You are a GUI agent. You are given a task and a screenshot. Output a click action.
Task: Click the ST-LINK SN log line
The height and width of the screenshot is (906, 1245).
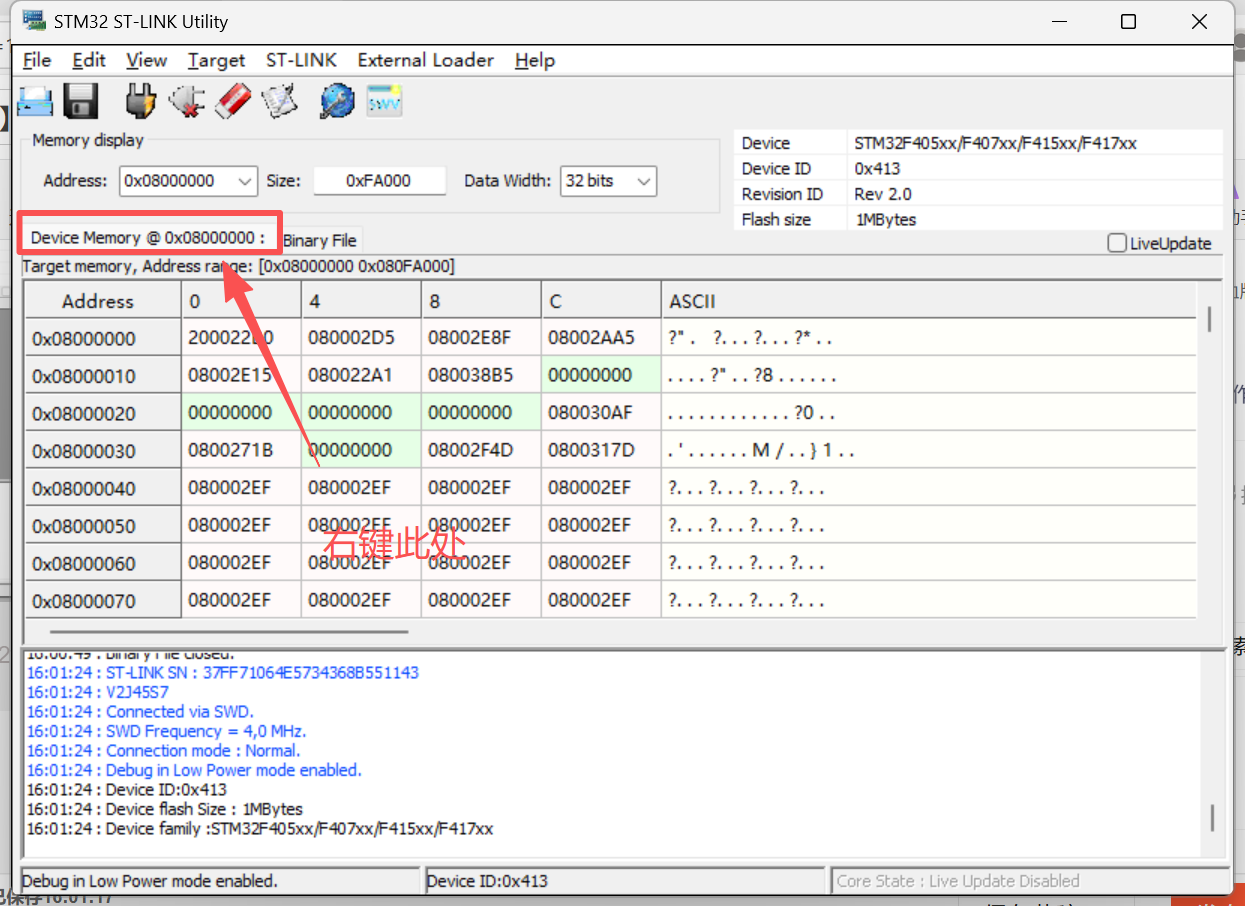pyautogui.click(x=223, y=672)
